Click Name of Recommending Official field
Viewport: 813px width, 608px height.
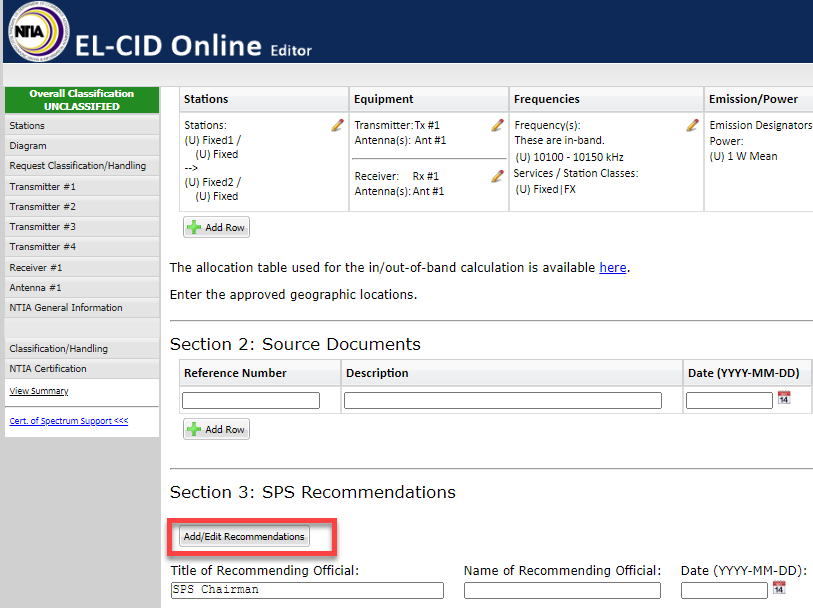coord(562,590)
